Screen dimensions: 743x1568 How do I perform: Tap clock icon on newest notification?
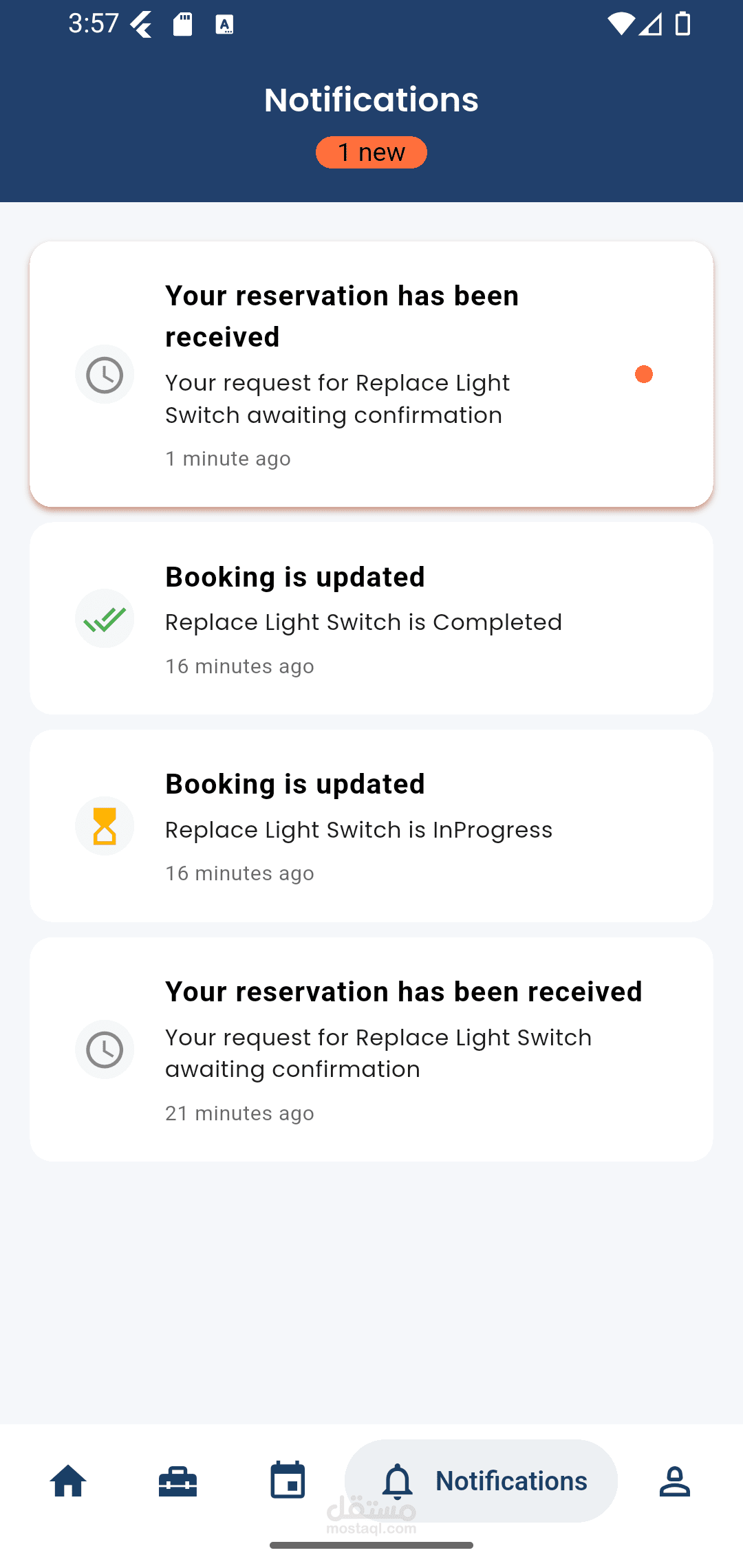click(105, 375)
